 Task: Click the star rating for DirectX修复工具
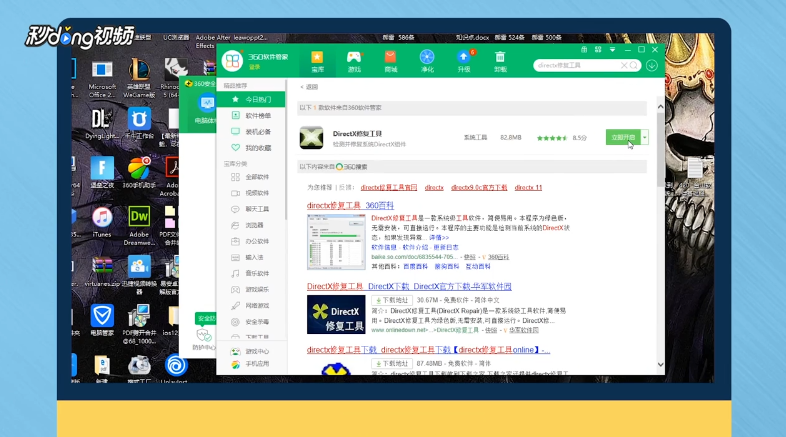552,138
